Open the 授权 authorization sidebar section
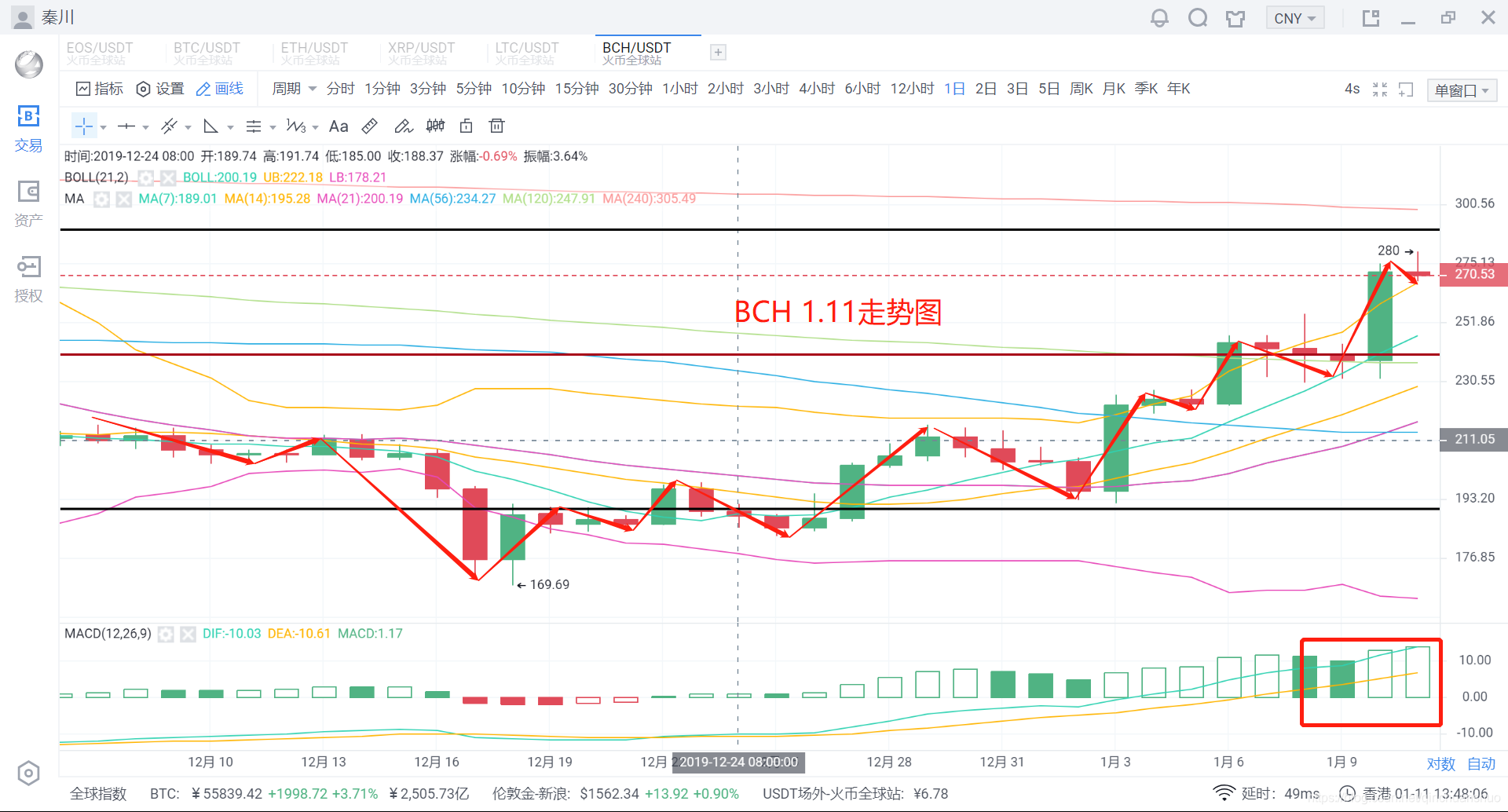1508x812 pixels. pos(28,279)
